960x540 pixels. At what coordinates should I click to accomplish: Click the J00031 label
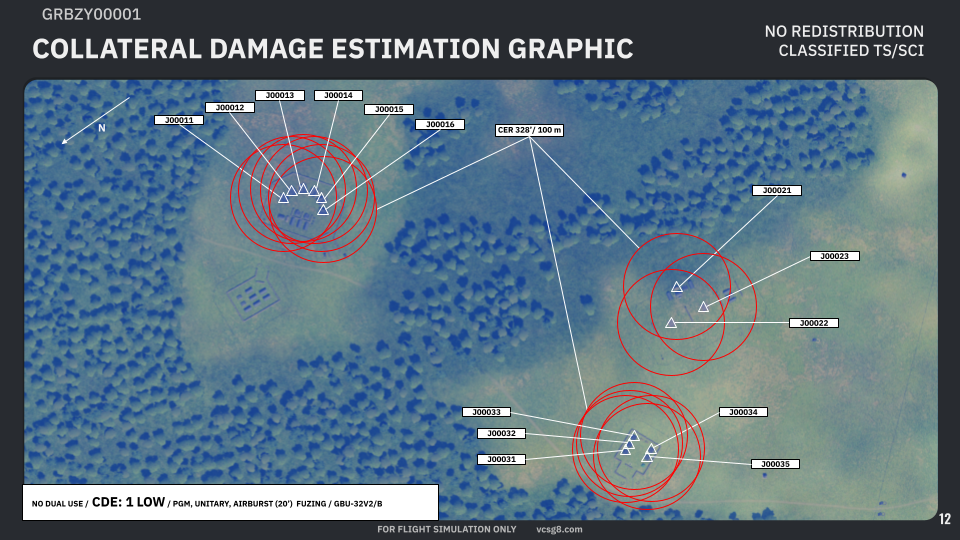pyautogui.click(x=501, y=459)
